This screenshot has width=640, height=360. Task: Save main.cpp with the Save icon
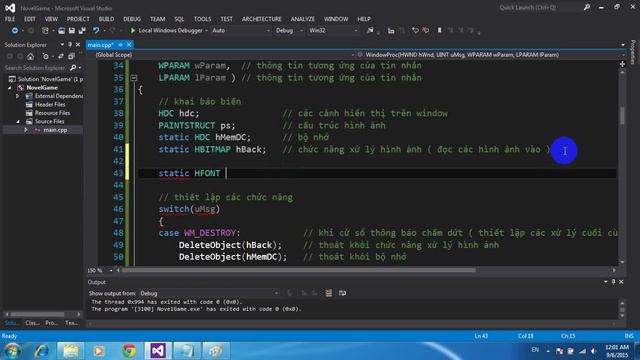tap(71, 31)
